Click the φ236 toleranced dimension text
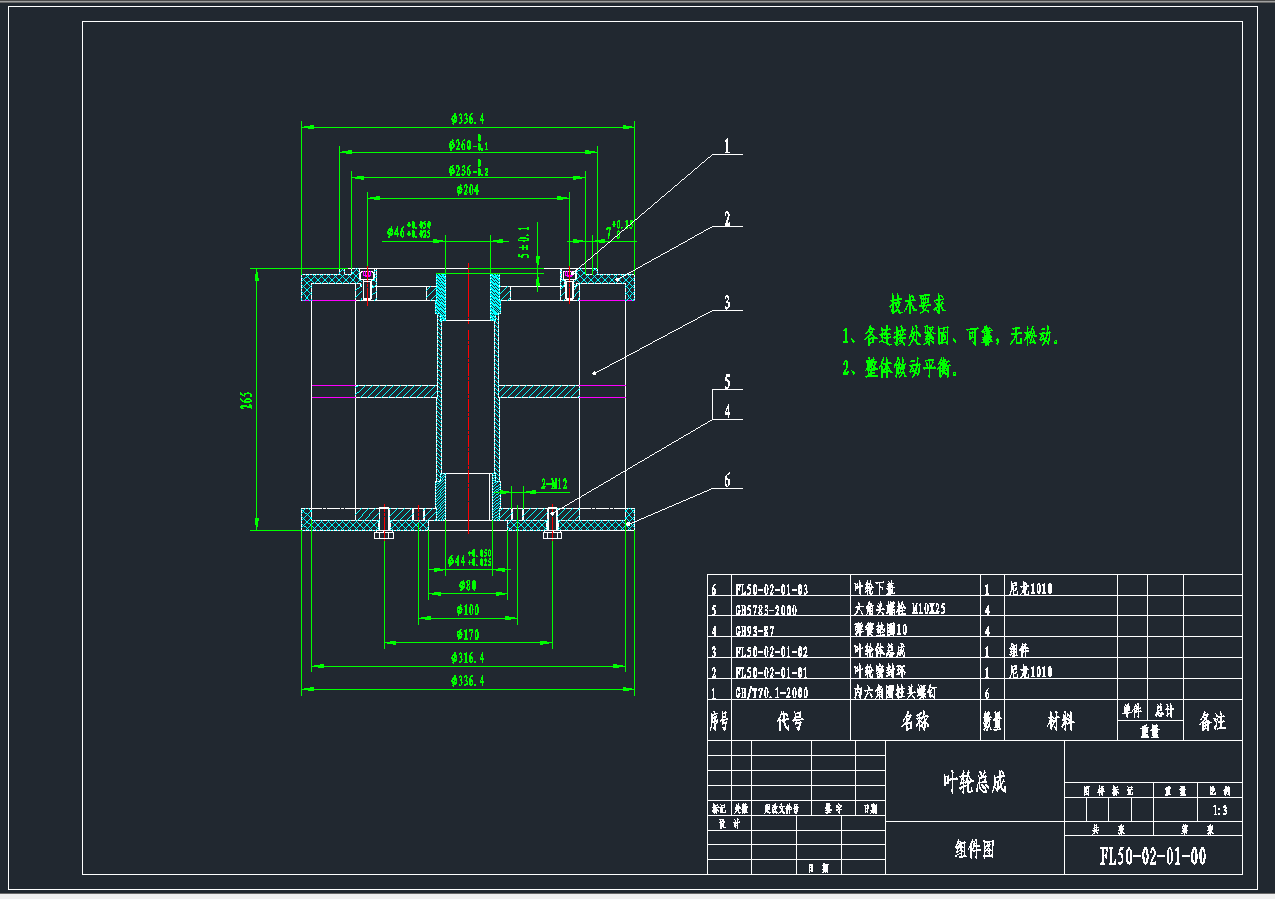The image size is (1275, 899). click(x=468, y=168)
